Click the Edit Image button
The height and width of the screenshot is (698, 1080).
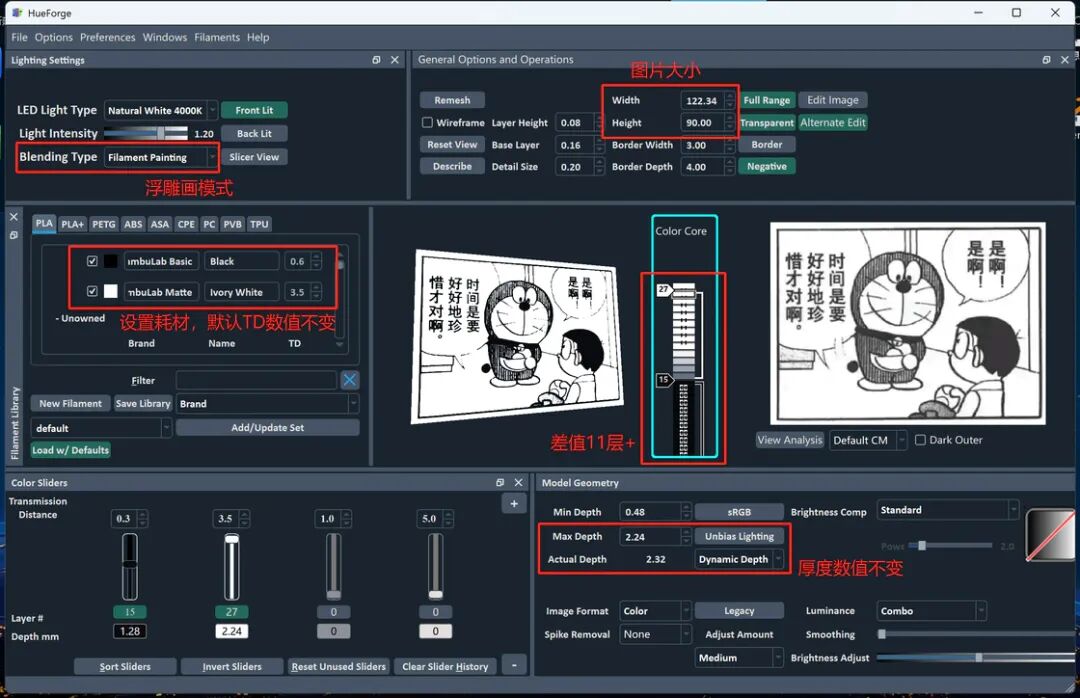point(833,100)
